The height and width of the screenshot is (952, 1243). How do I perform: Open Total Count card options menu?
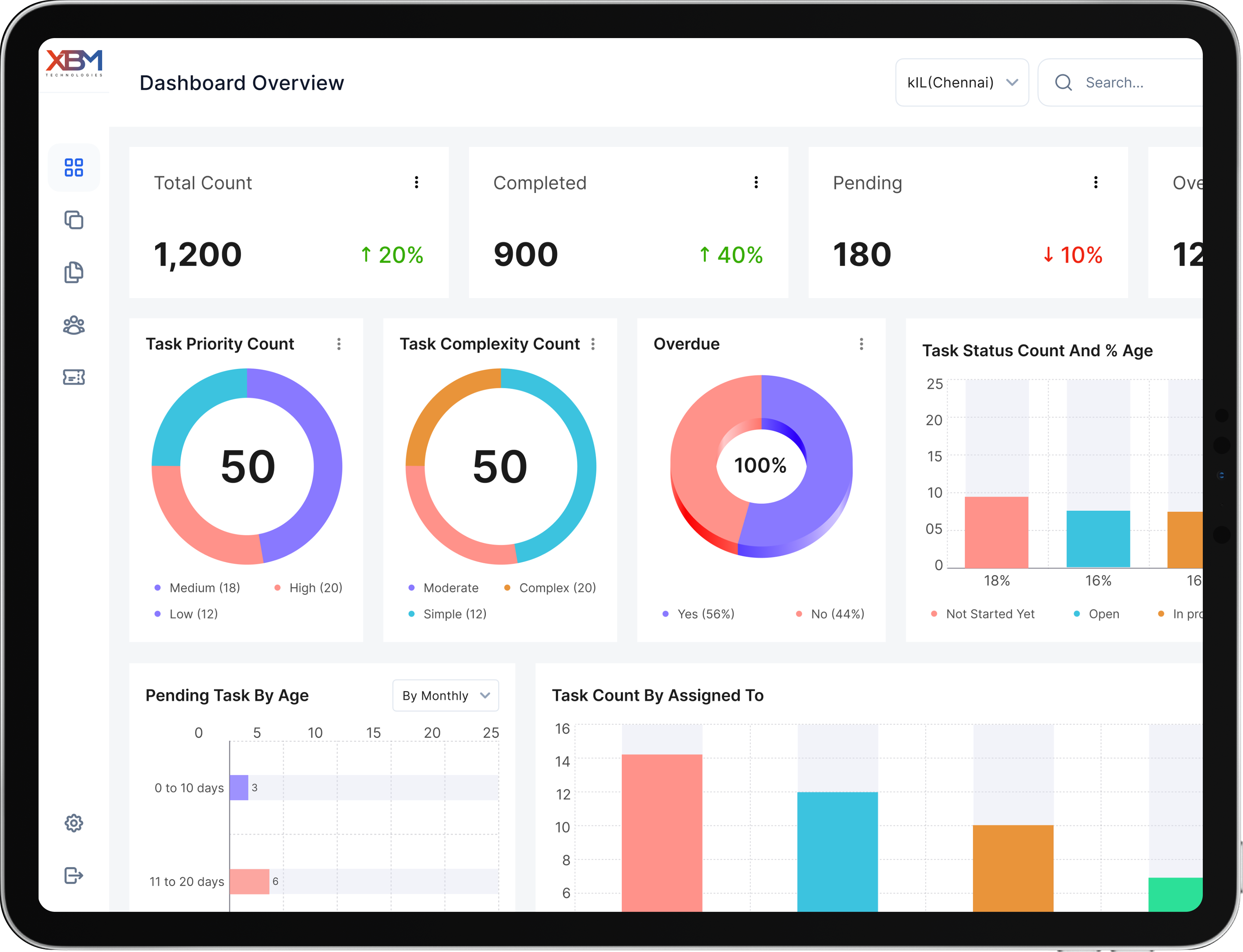point(416,183)
